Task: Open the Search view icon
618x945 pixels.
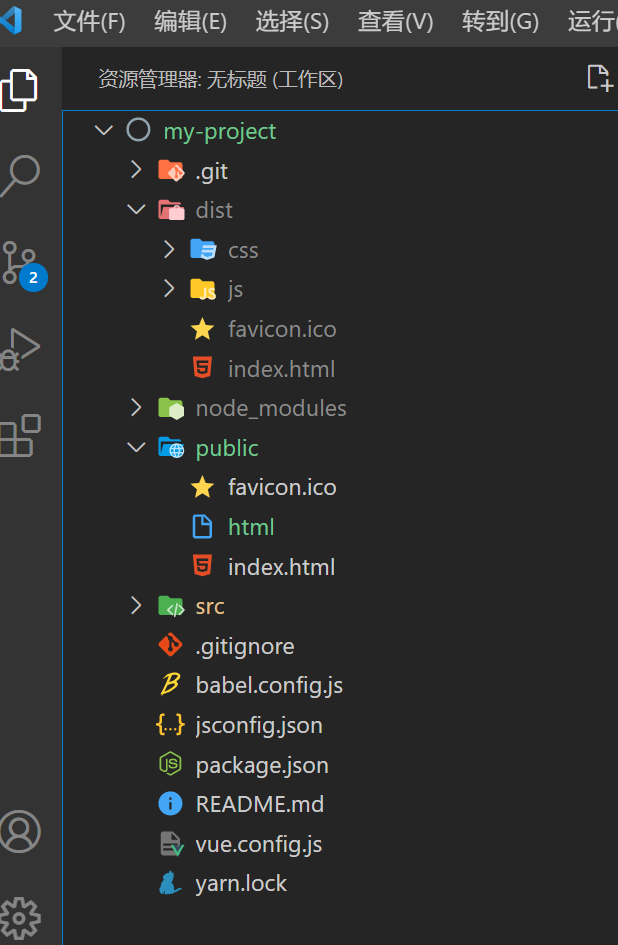Action: [x=21, y=176]
